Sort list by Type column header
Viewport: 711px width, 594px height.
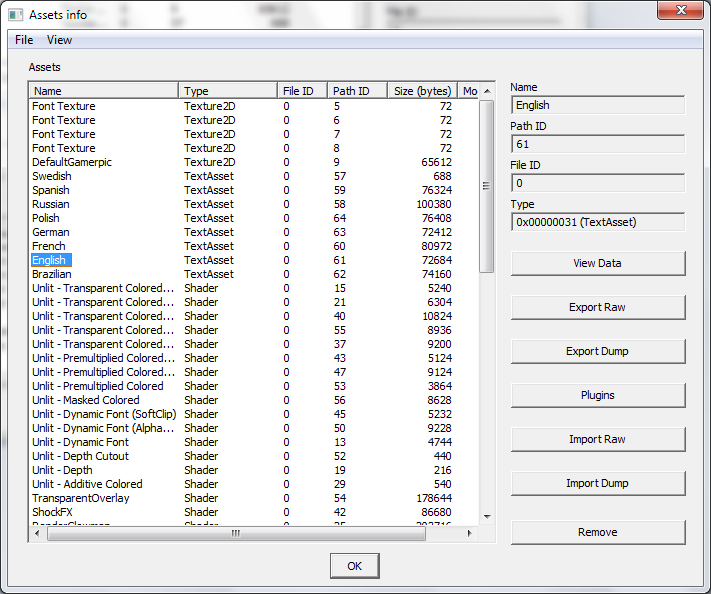[x=227, y=91]
